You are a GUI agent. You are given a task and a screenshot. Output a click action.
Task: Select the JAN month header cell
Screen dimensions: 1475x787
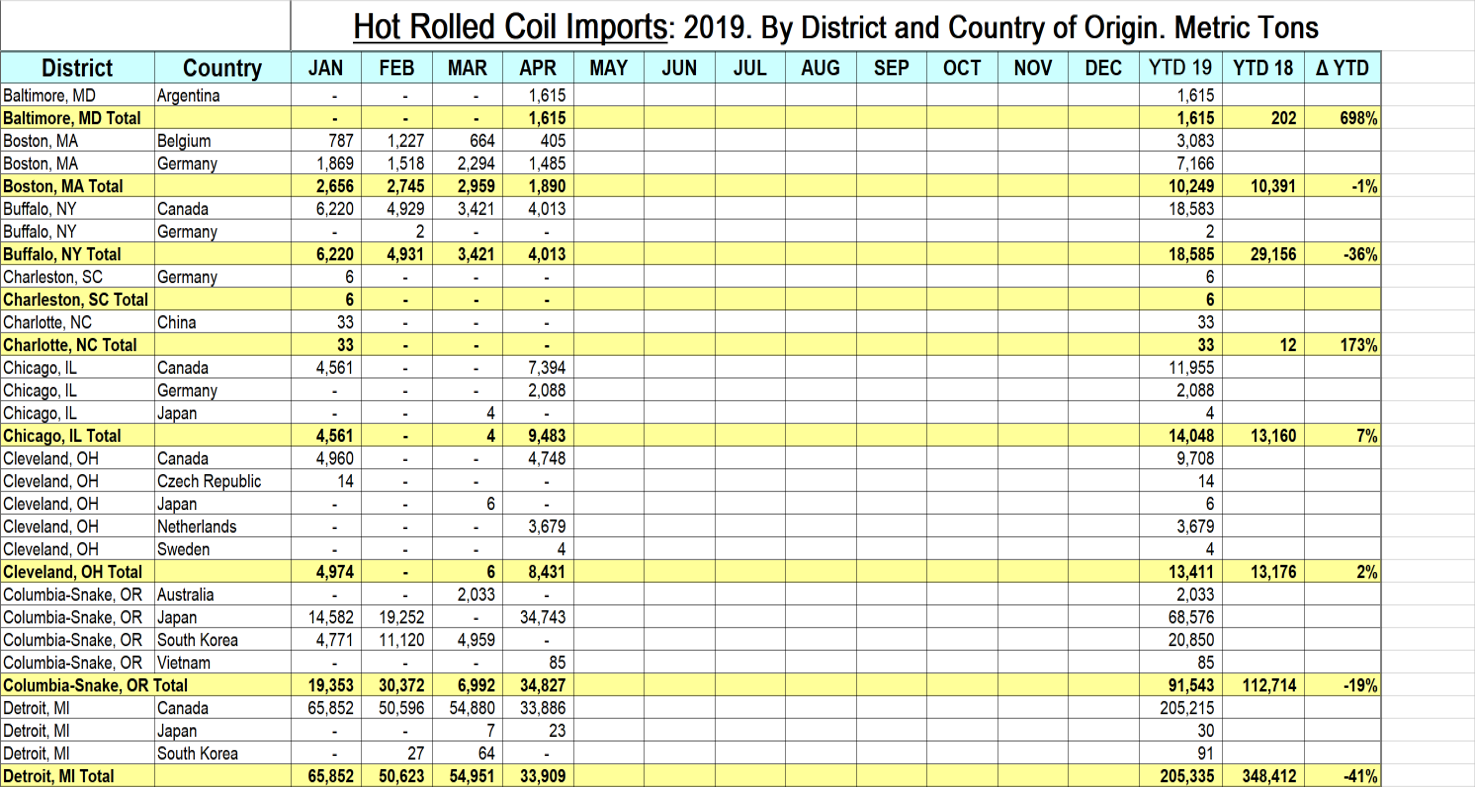[x=326, y=68]
